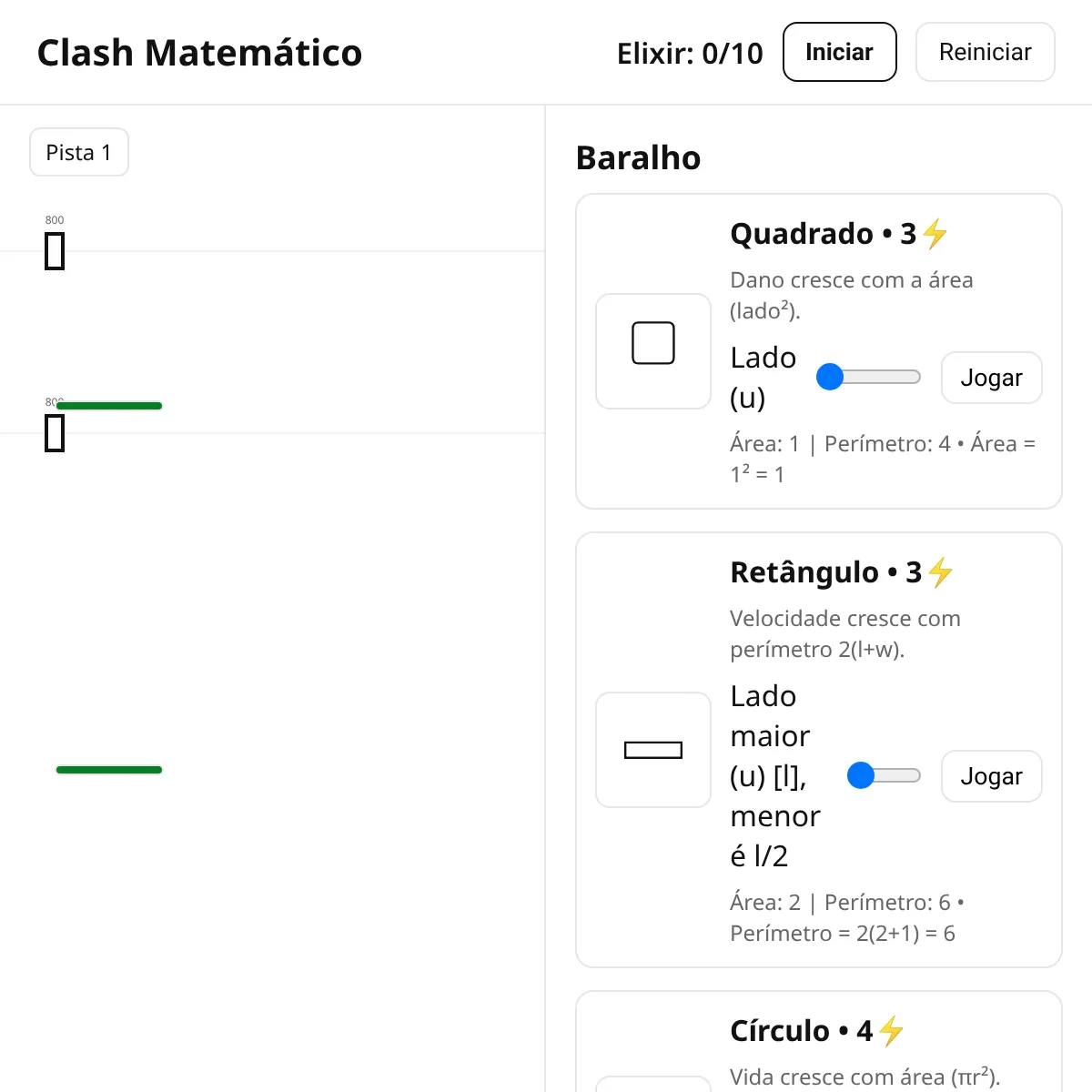Click the upper green health bar
This screenshot has width=1092, height=1092.
[x=109, y=406]
